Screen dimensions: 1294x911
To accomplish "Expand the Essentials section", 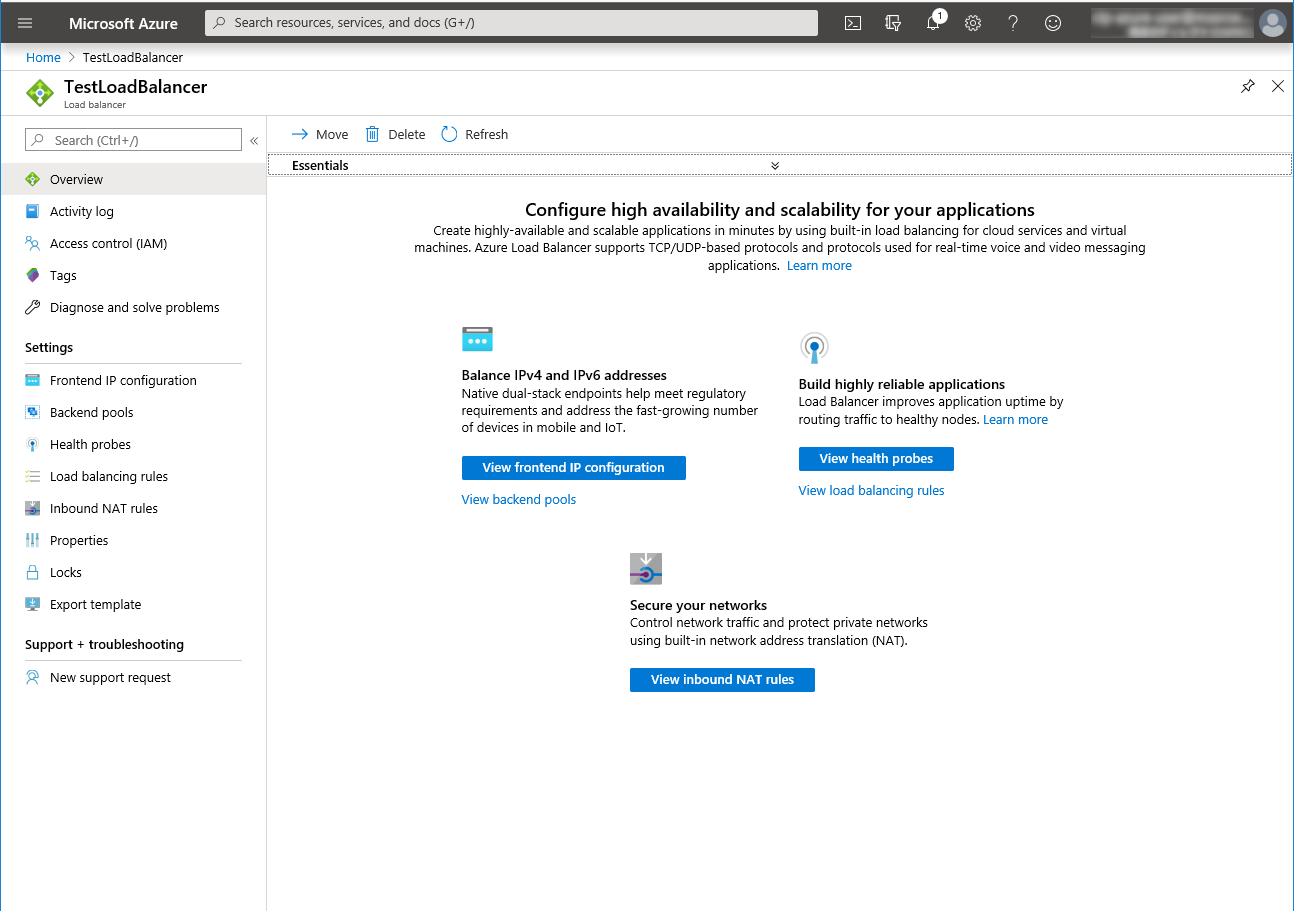I will (x=775, y=165).
